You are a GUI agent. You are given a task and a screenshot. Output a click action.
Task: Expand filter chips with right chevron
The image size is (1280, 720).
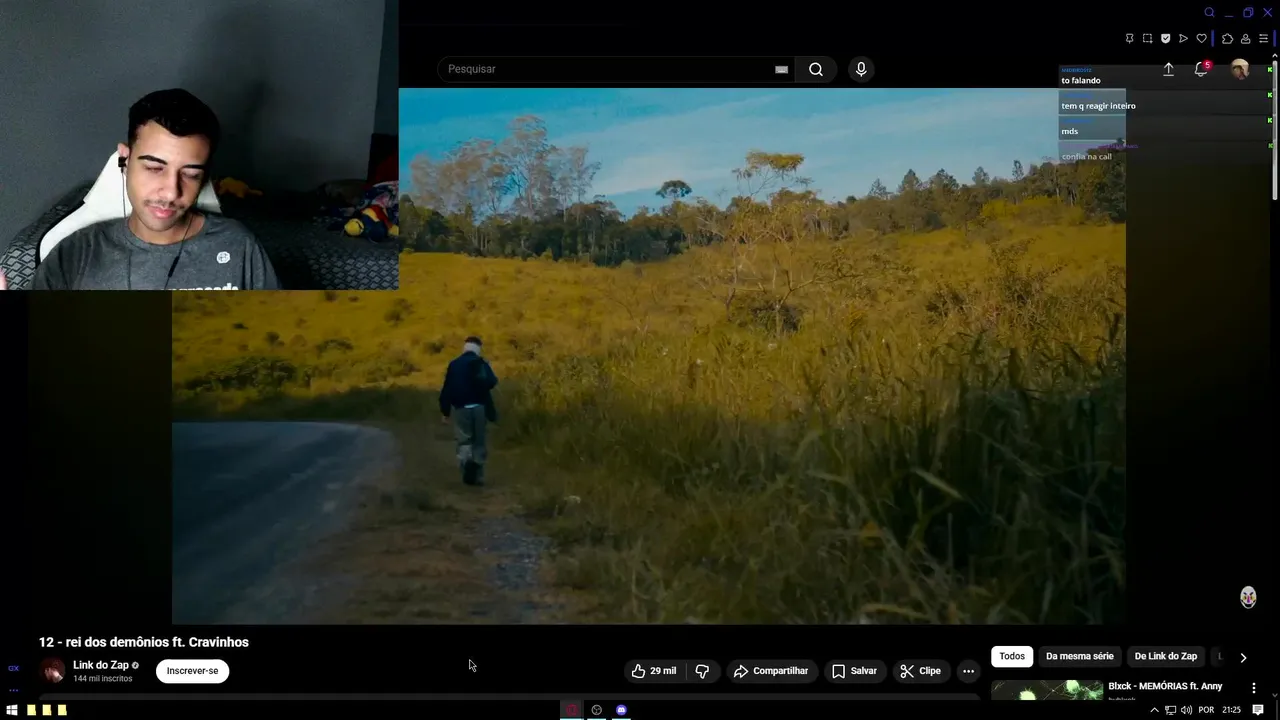click(x=1243, y=657)
